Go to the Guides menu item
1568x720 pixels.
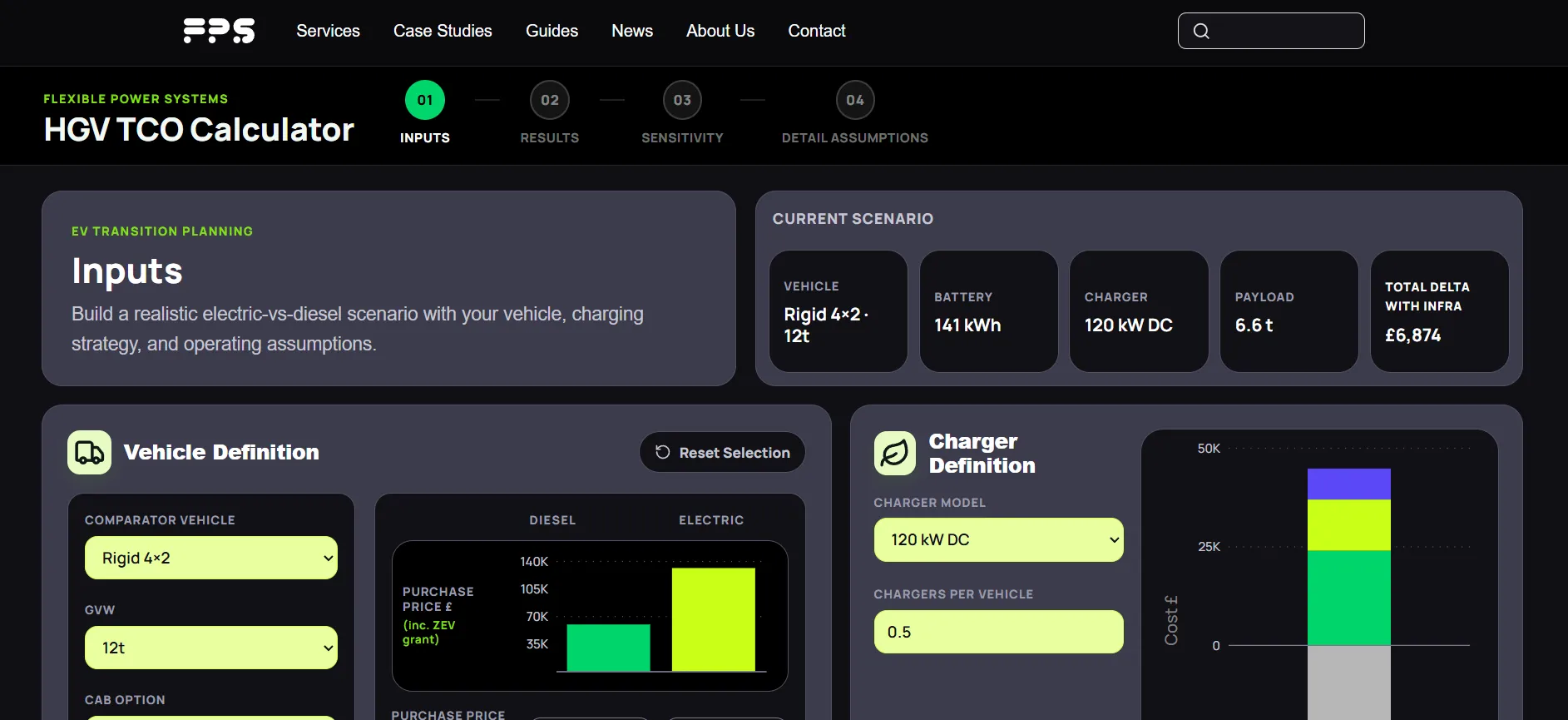pos(552,31)
